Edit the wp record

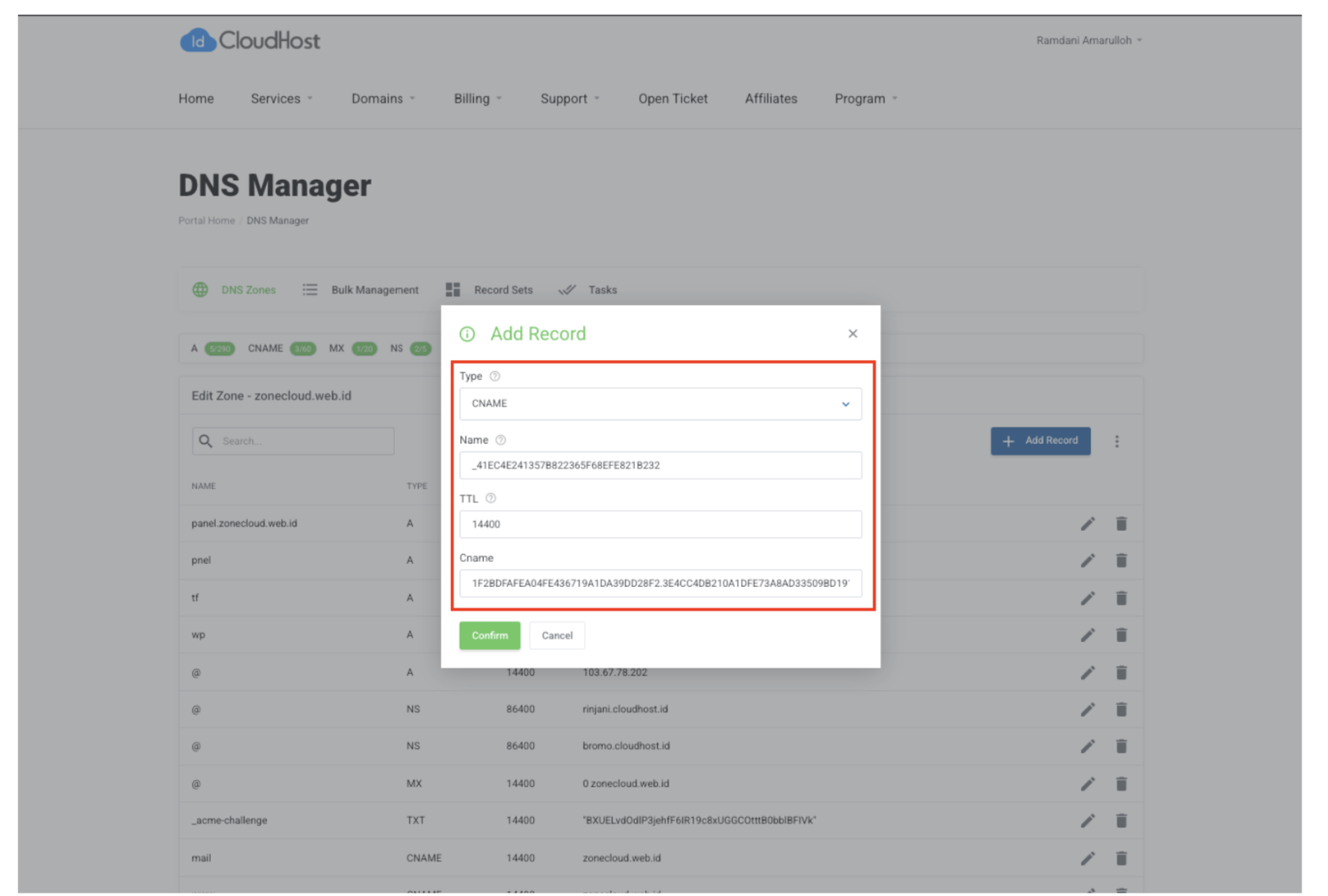pos(1087,635)
